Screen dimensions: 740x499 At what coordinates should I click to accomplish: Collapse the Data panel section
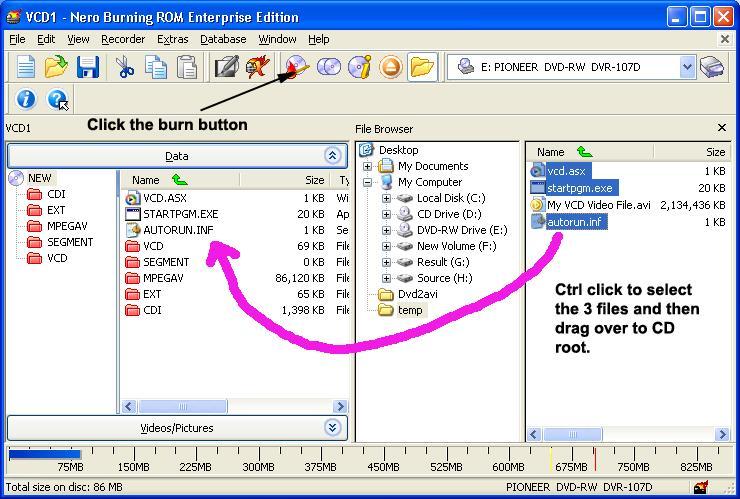click(x=332, y=155)
